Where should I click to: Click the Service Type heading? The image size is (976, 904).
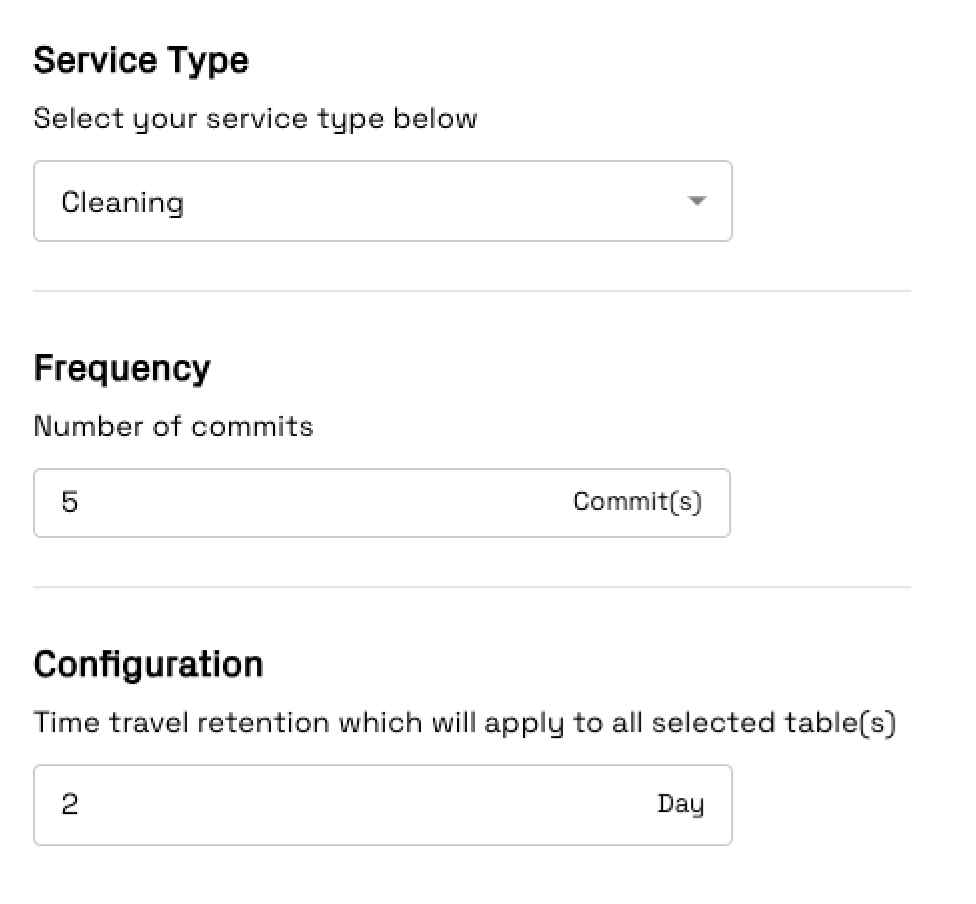141,61
